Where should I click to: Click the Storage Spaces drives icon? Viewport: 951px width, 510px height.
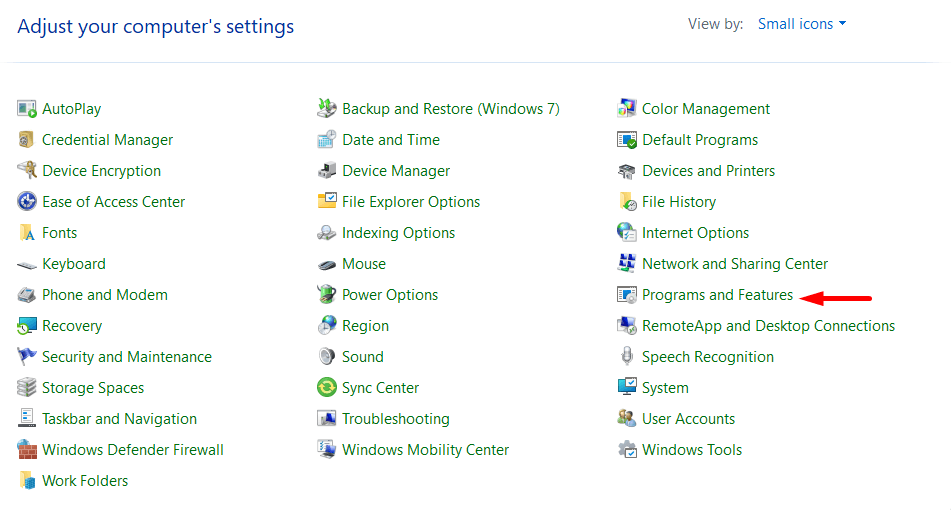coord(27,388)
